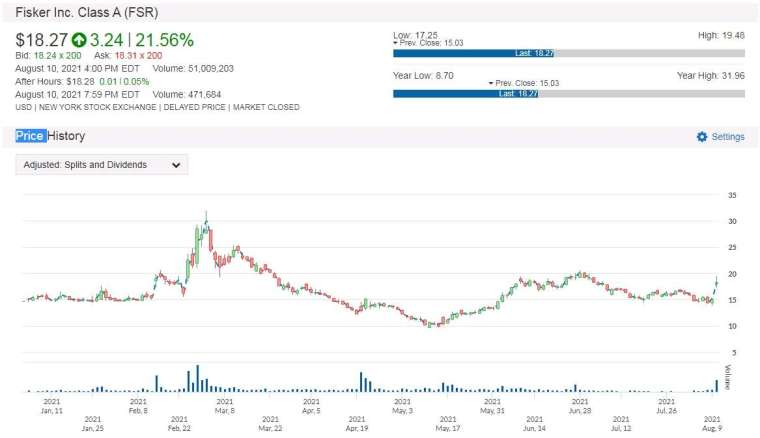Click the day range Prev. Close: 15.03 marker
The height and width of the screenshot is (438, 760).
point(428,43)
